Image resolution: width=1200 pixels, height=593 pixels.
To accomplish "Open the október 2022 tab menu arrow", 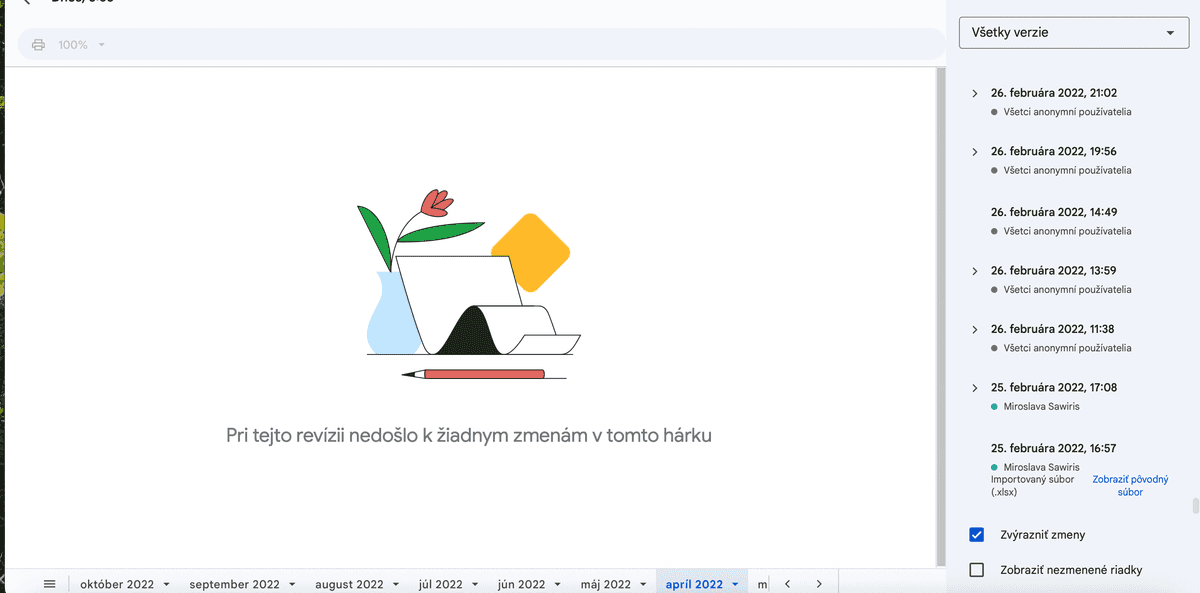I will pyautogui.click(x=166, y=584).
